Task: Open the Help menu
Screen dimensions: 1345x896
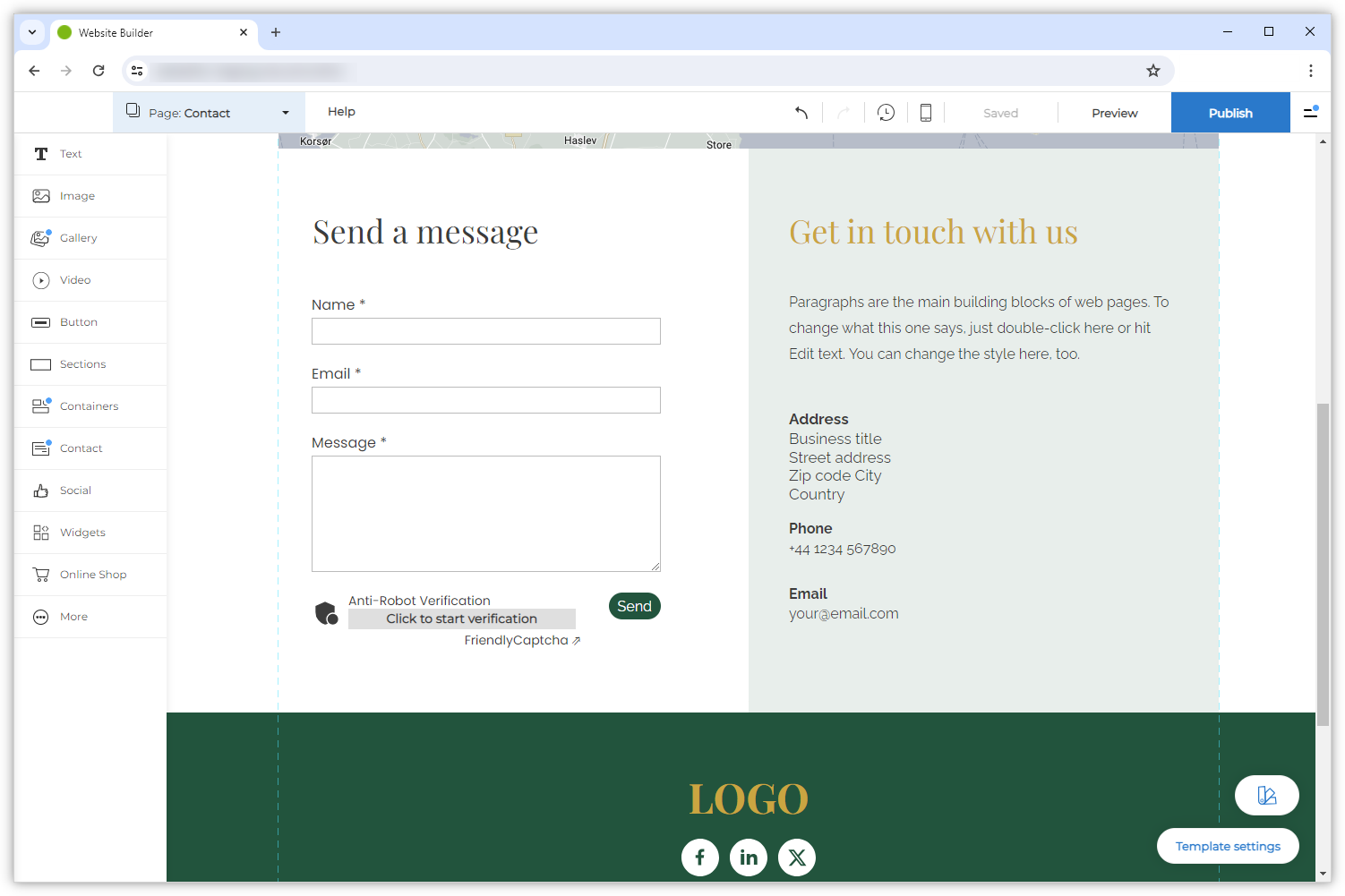Action: click(341, 111)
